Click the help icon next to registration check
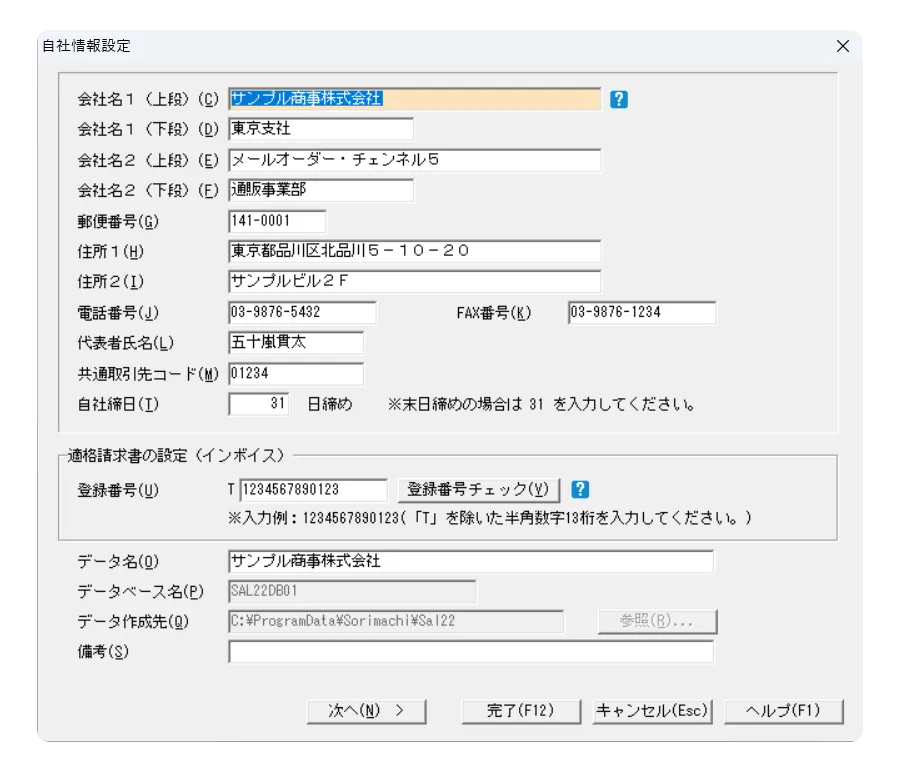900x780 pixels. [x=580, y=490]
